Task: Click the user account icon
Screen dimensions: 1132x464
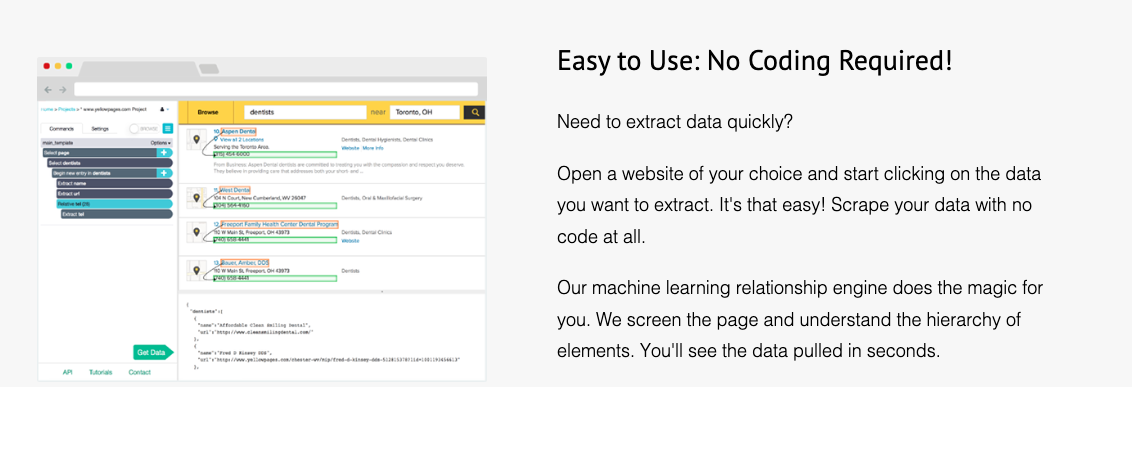Action: coord(163,109)
